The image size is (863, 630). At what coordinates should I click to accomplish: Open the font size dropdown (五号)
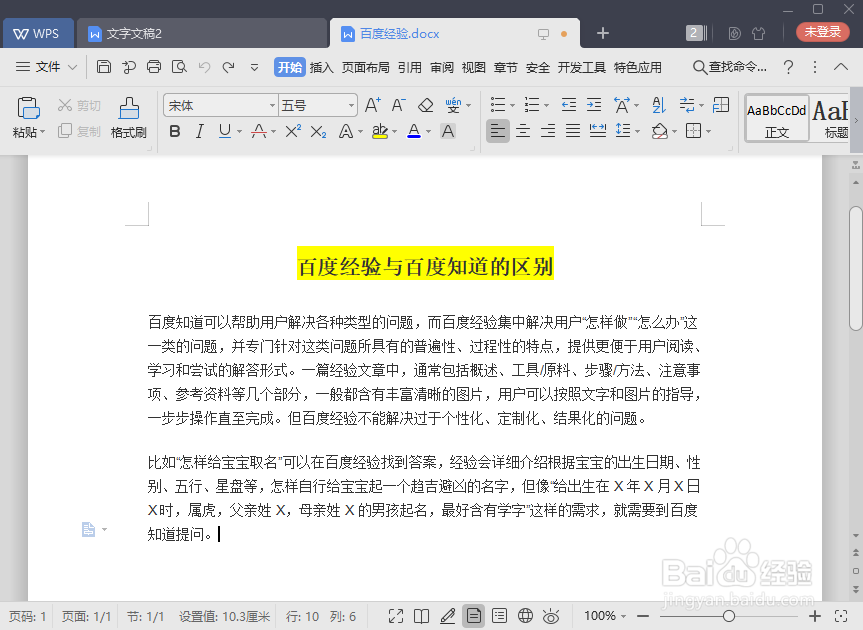351,105
